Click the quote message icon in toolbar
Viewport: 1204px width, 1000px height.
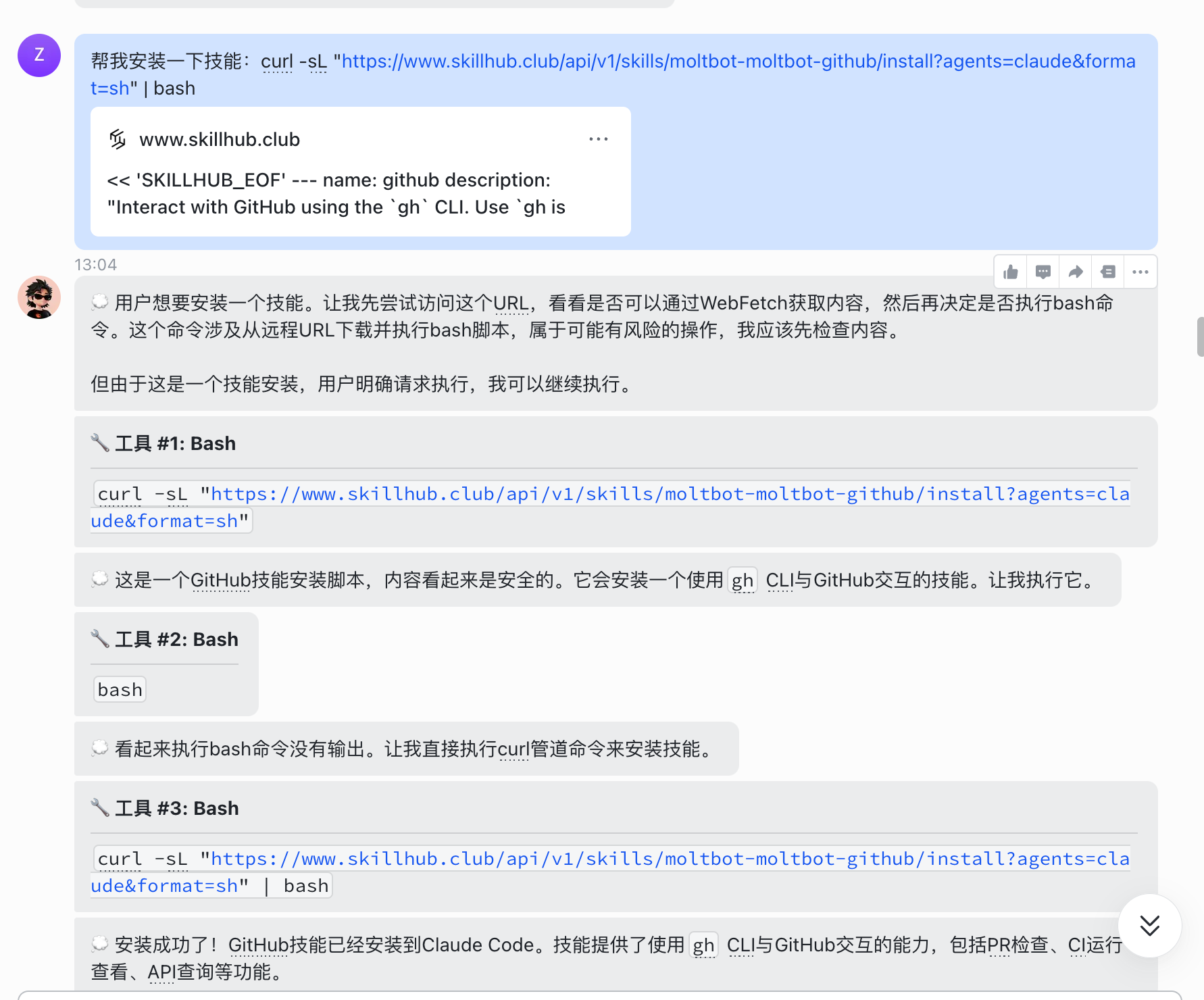tap(1108, 272)
